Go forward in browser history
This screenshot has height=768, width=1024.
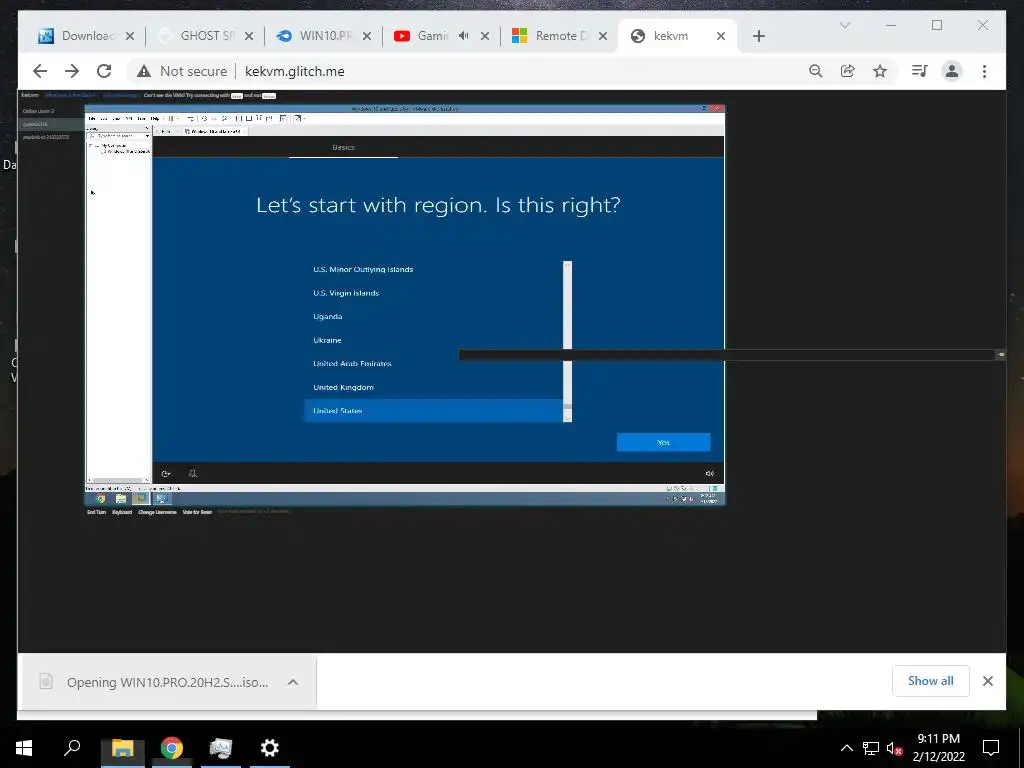[x=72, y=71]
